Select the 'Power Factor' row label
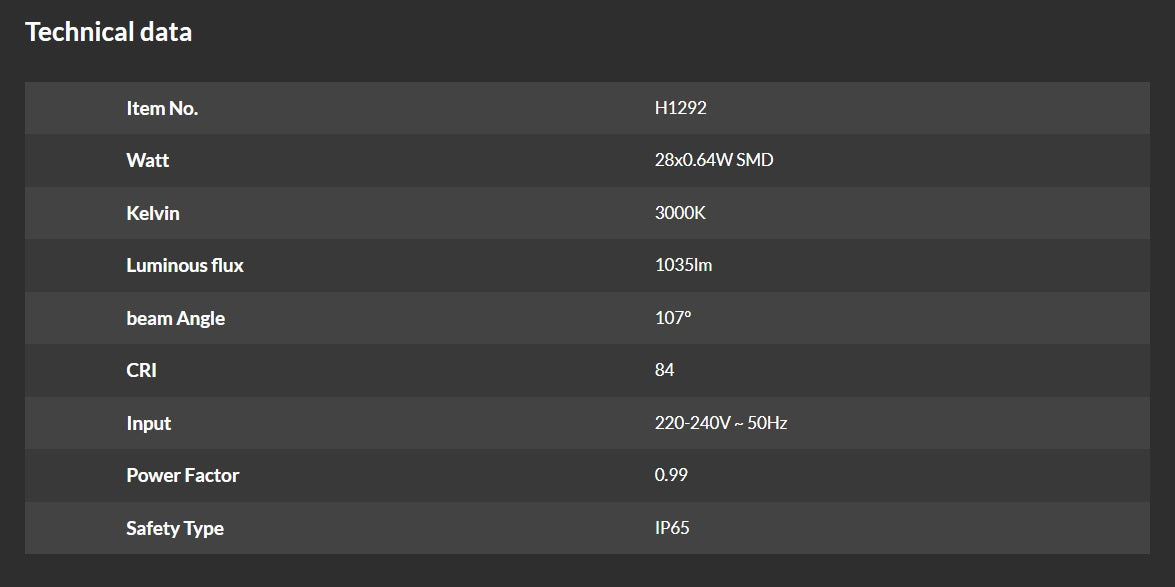This screenshot has width=1175, height=587. tap(182, 475)
